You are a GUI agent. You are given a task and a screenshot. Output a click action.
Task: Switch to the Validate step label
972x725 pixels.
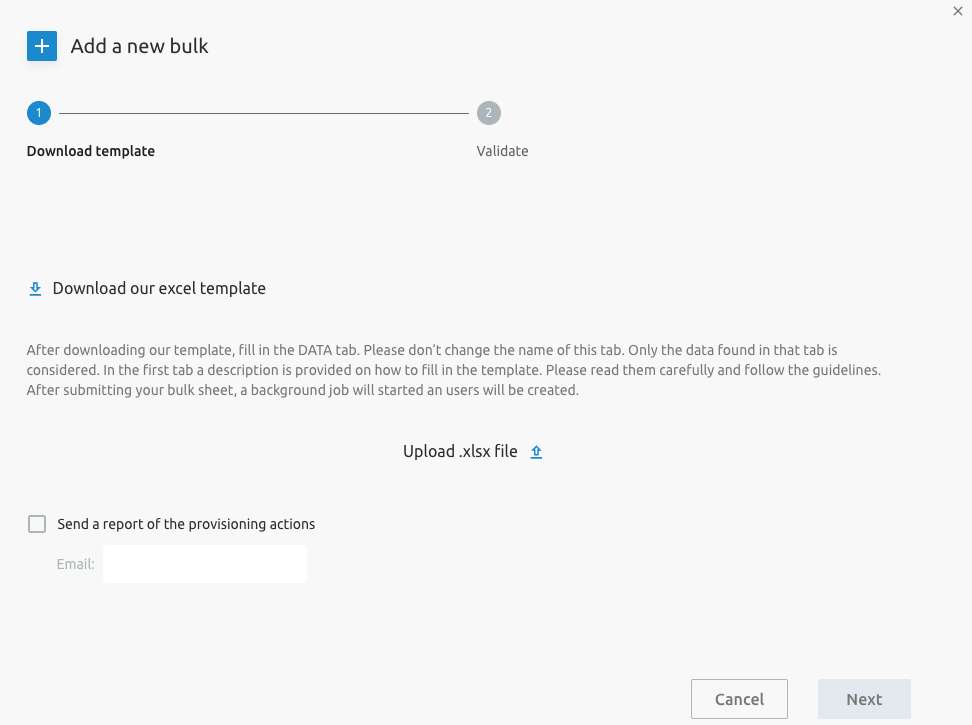tap(502, 151)
